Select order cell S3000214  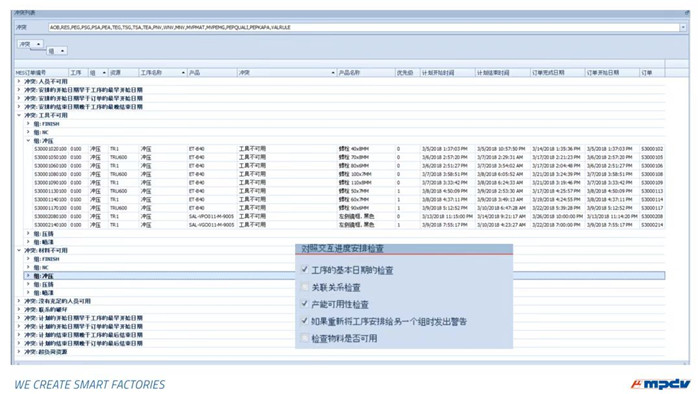652,225
